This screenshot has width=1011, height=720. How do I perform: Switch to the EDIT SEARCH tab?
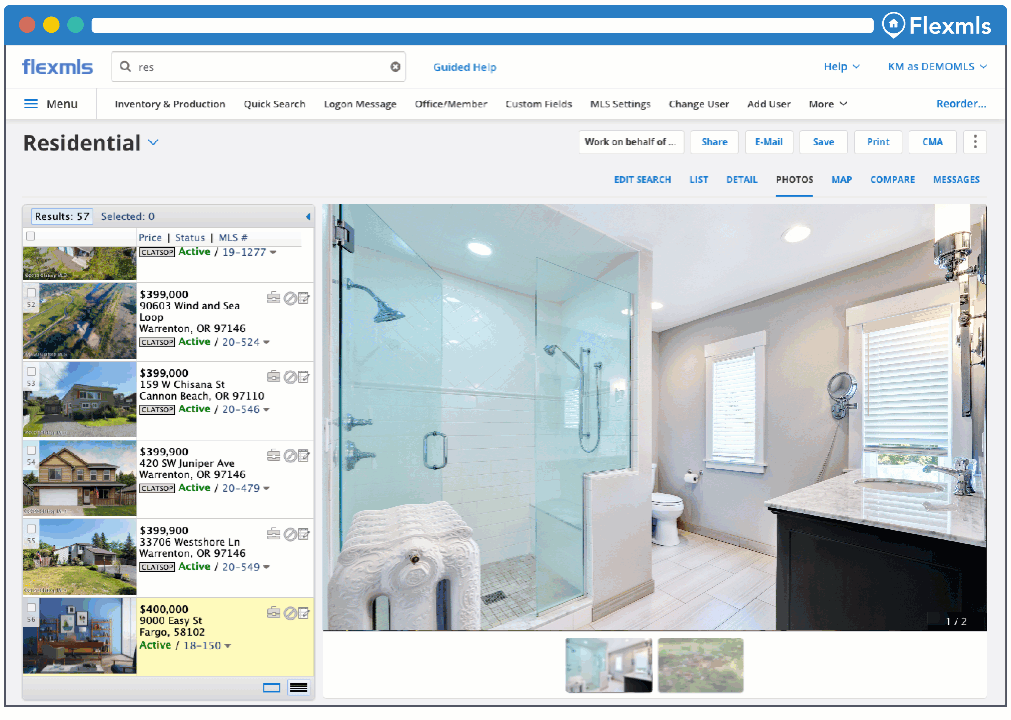pyautogui.click(x=642, y=180)
